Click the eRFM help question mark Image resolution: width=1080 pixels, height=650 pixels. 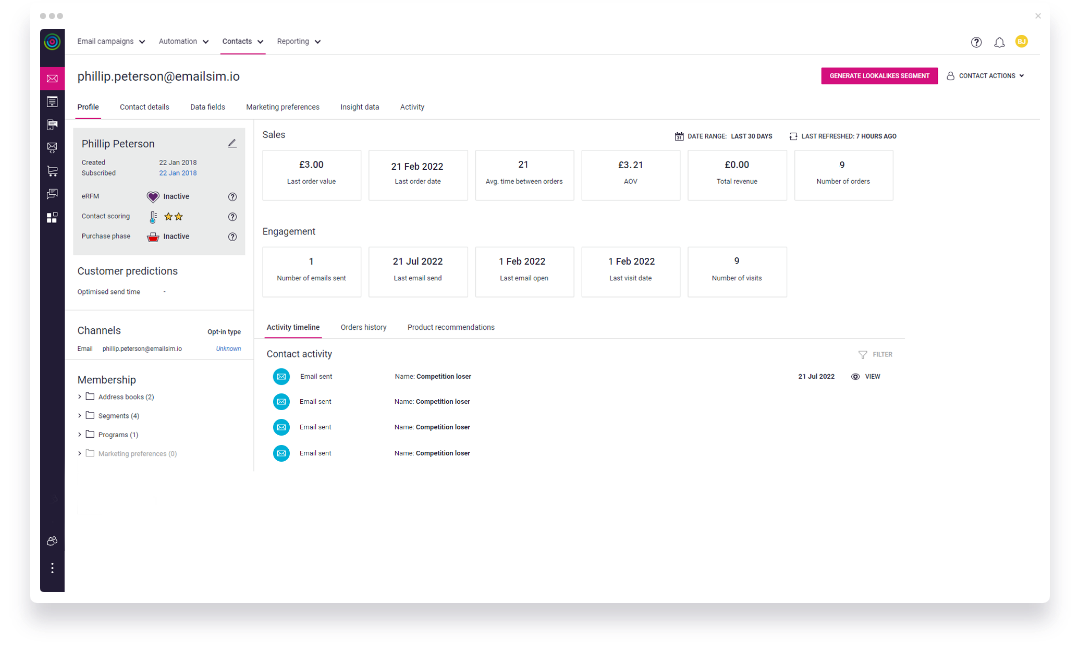pyautogui.click(x=232, y=196)
